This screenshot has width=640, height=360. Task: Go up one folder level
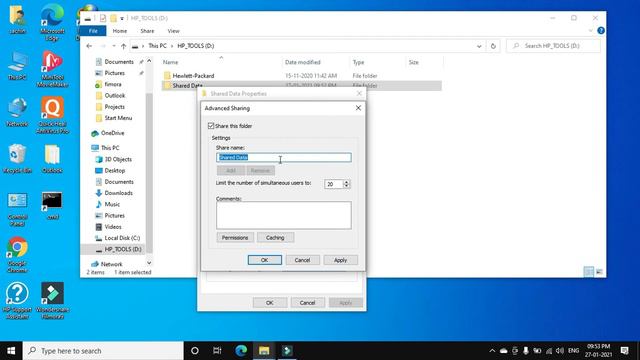(x=123, y=46)
